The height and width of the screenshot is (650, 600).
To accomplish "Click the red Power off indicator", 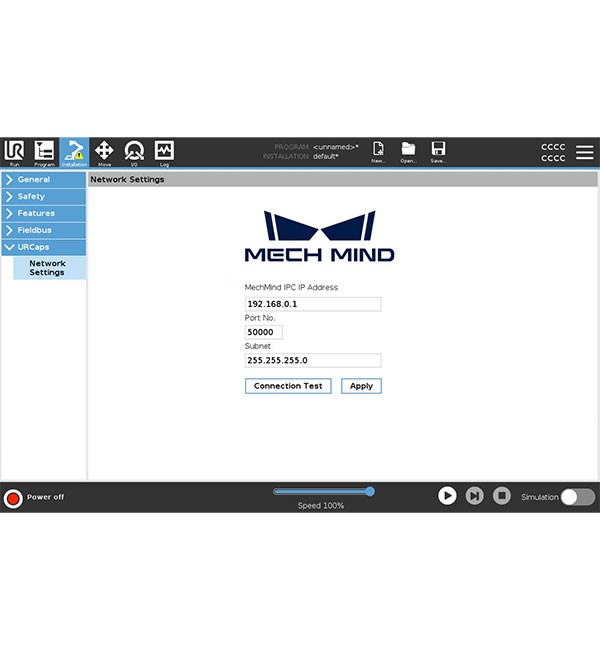I will [x=13, y=498].
